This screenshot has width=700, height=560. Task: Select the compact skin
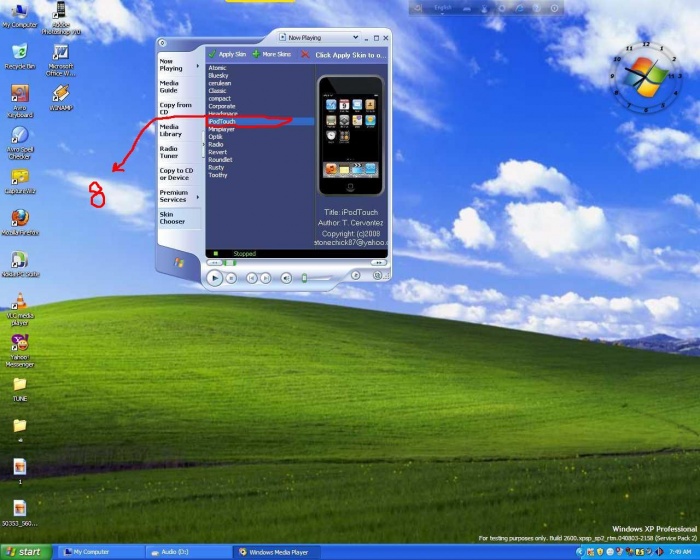[x=220, y=98]
